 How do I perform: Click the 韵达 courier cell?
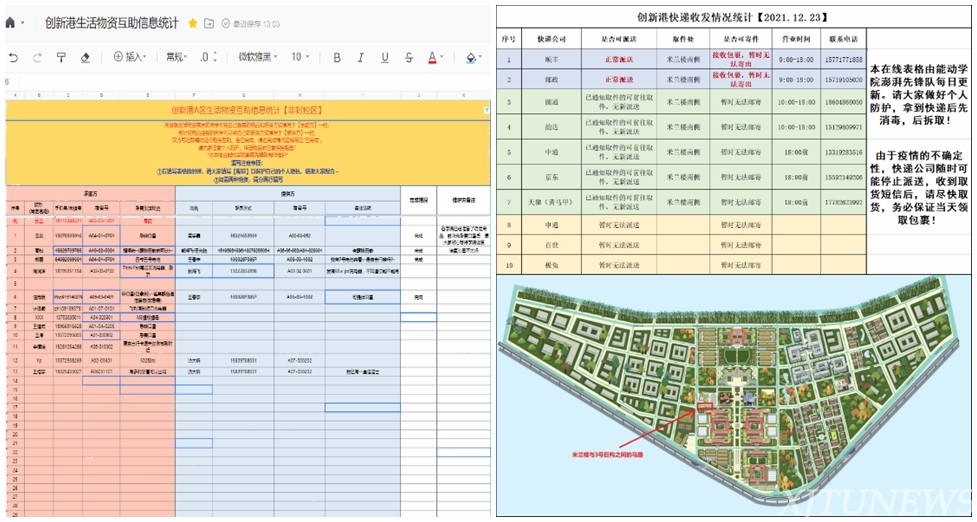tap(551, 127)
